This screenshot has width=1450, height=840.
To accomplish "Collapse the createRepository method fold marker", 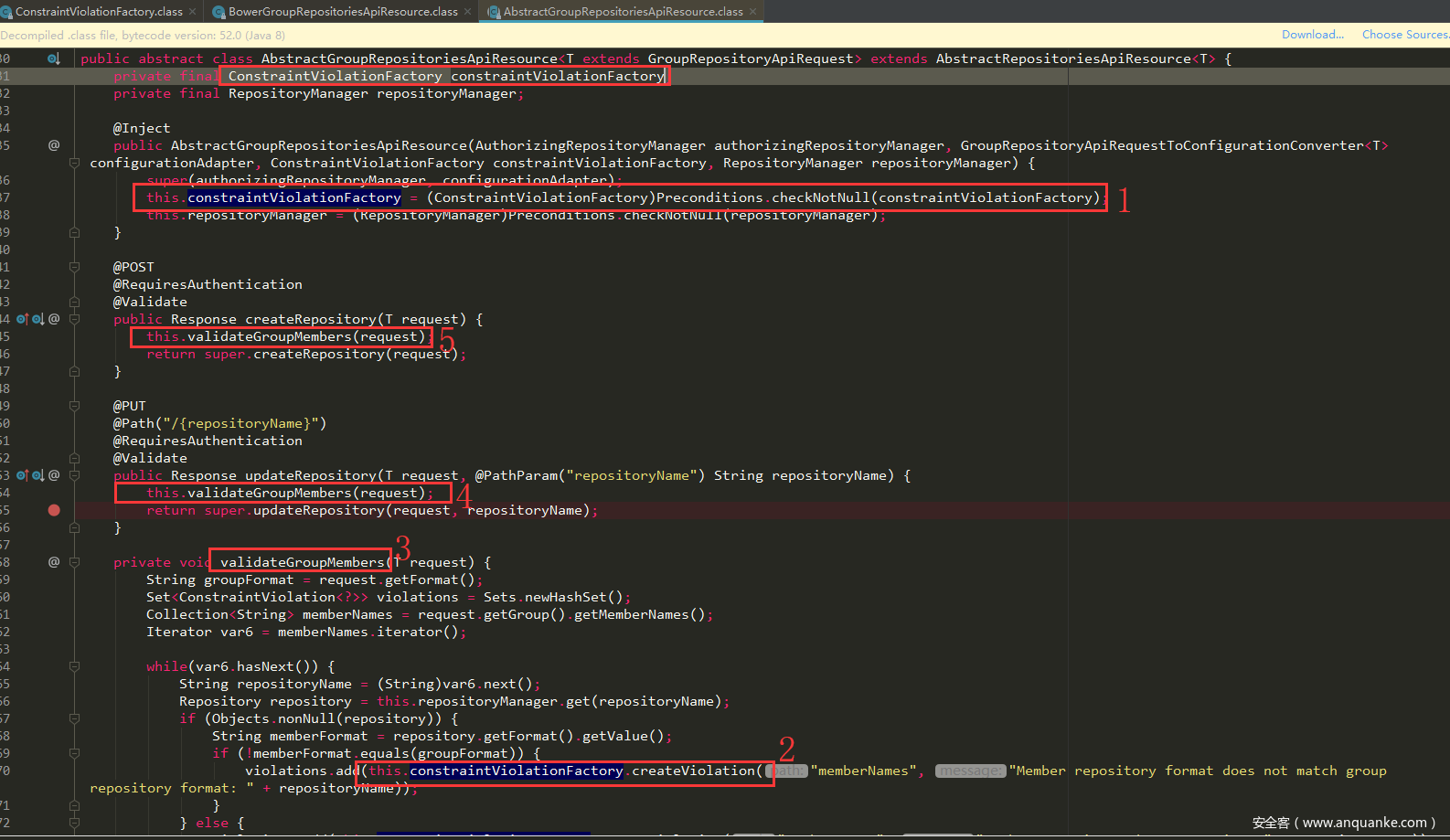I will tap(75, 319).
